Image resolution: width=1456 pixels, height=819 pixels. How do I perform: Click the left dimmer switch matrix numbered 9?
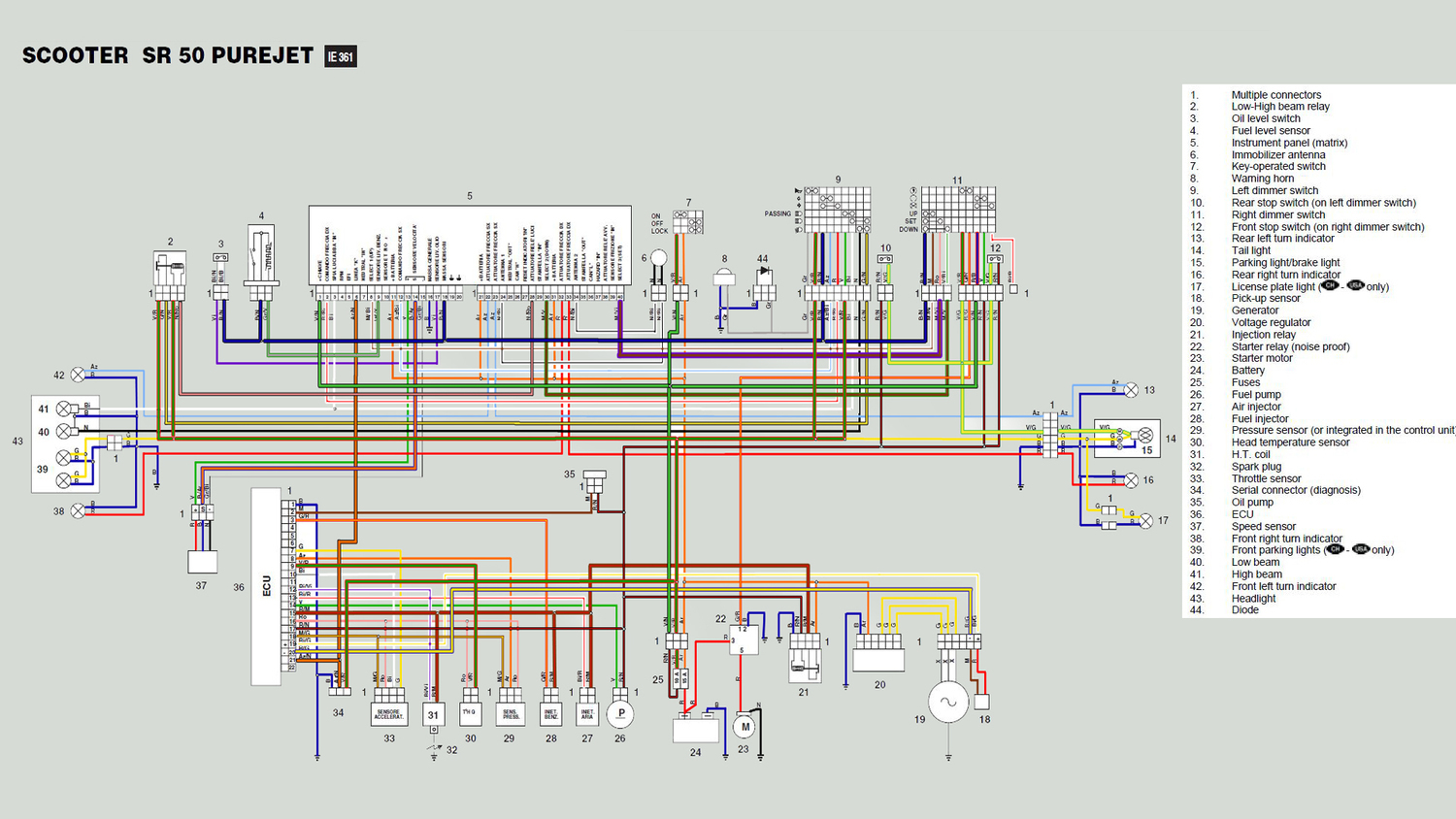point(838,210)
